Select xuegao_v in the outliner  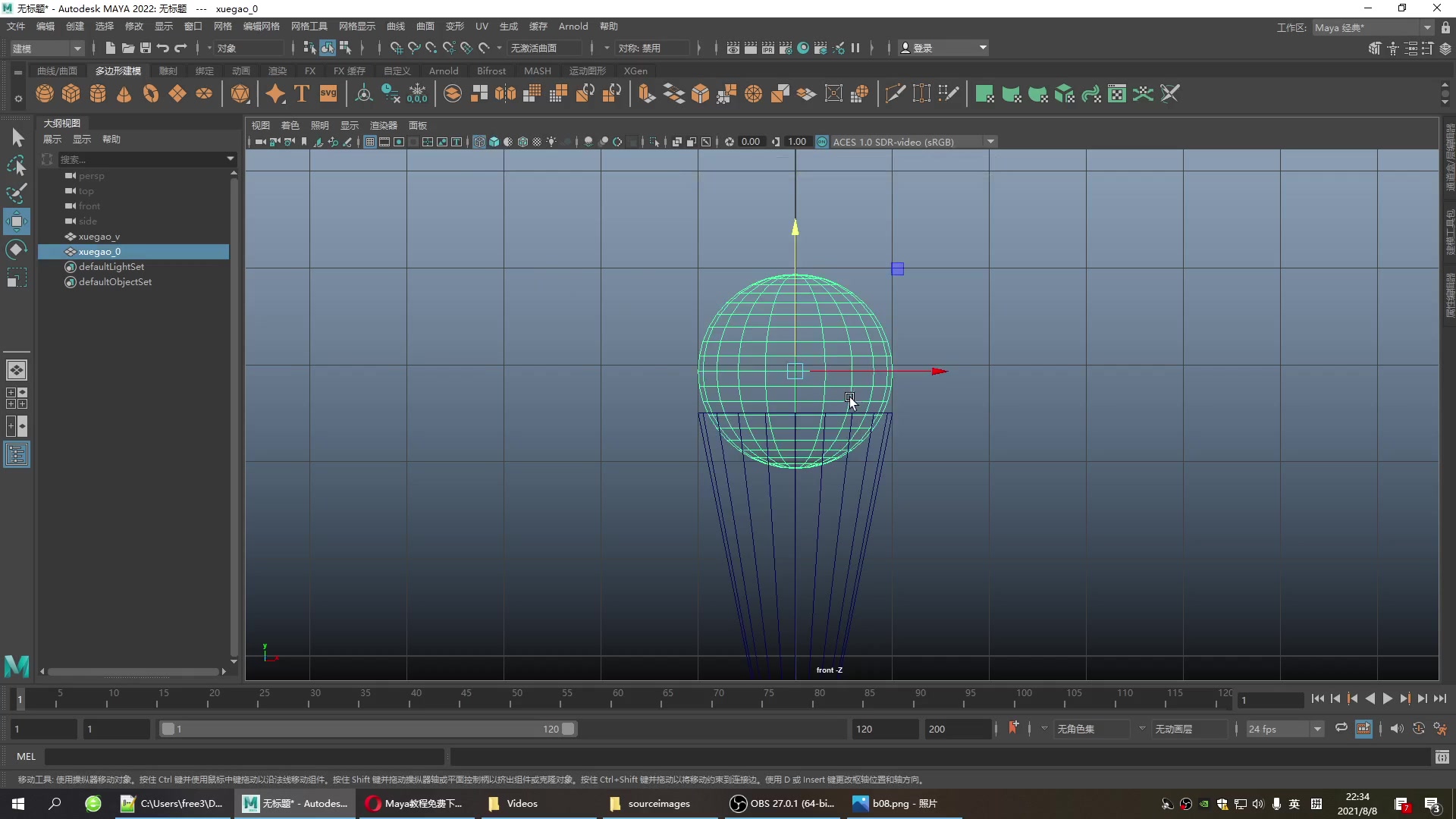tap(99, 237)
